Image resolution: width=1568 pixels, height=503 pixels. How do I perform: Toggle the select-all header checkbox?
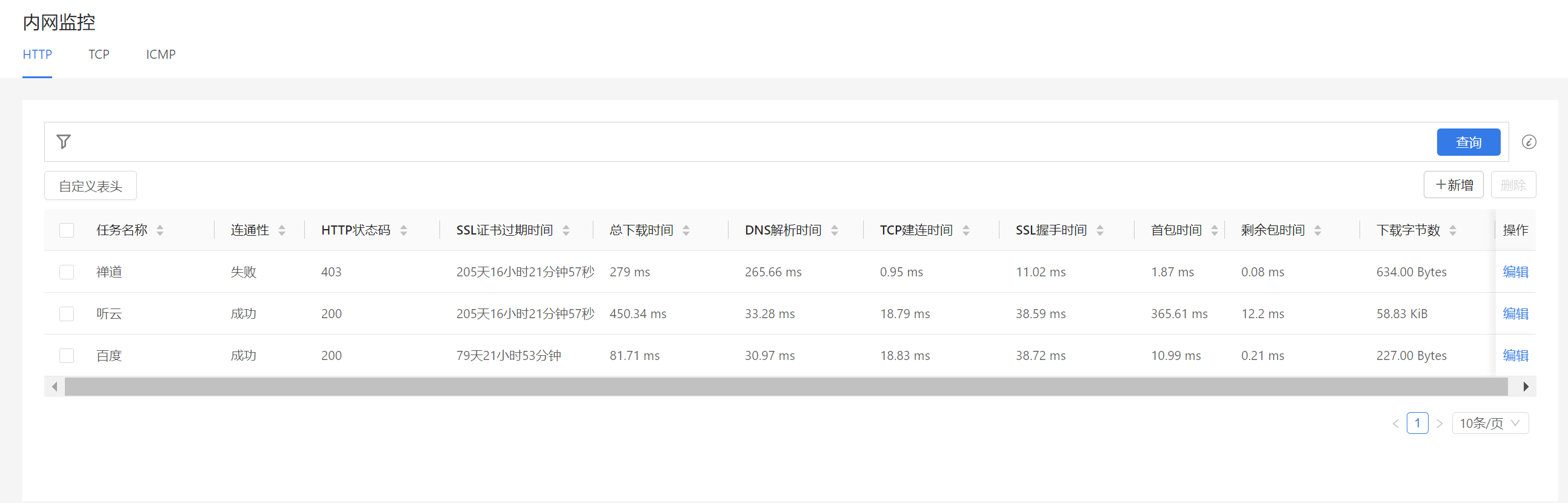[67, 230]
